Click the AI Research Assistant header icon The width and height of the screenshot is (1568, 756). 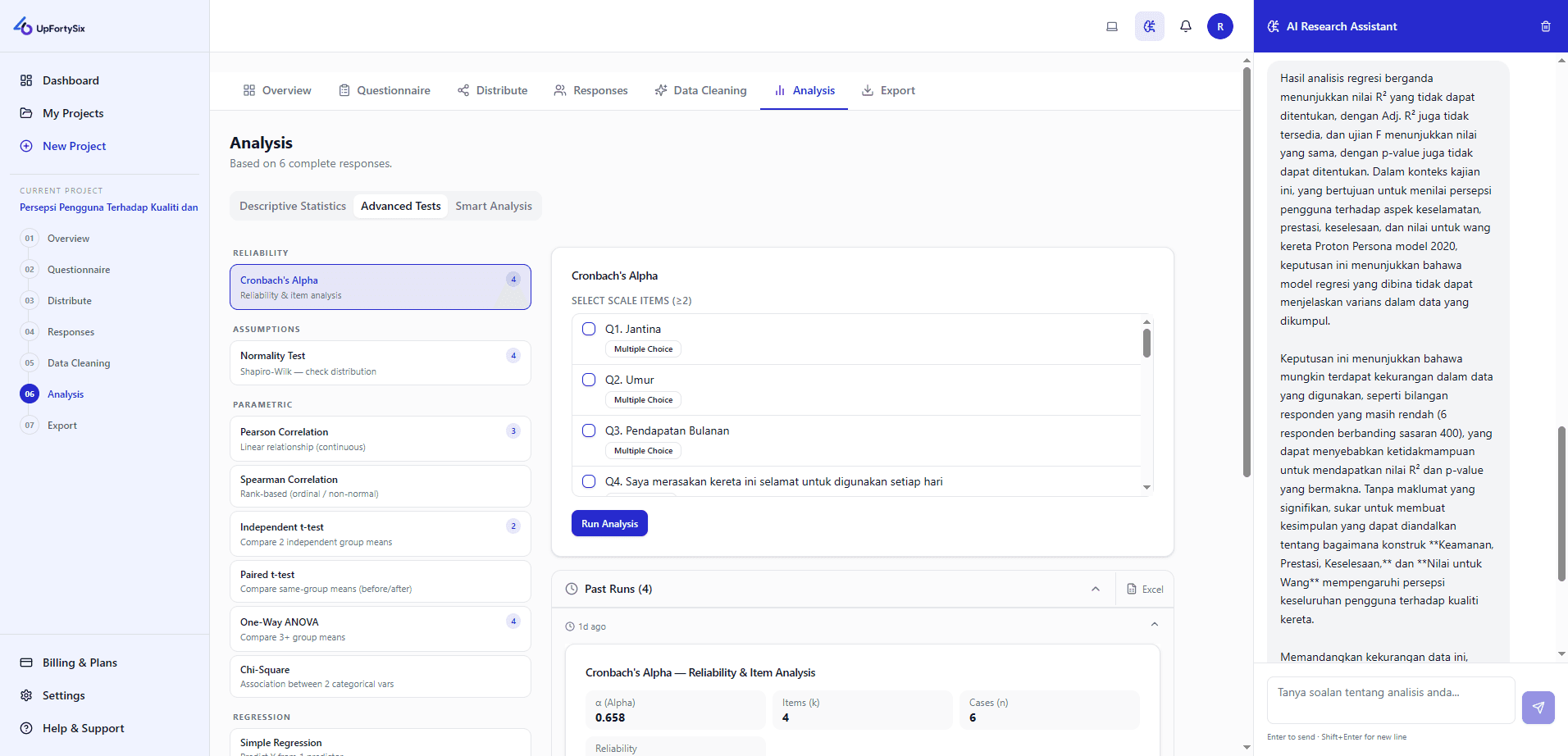(x=1274, y=26)
